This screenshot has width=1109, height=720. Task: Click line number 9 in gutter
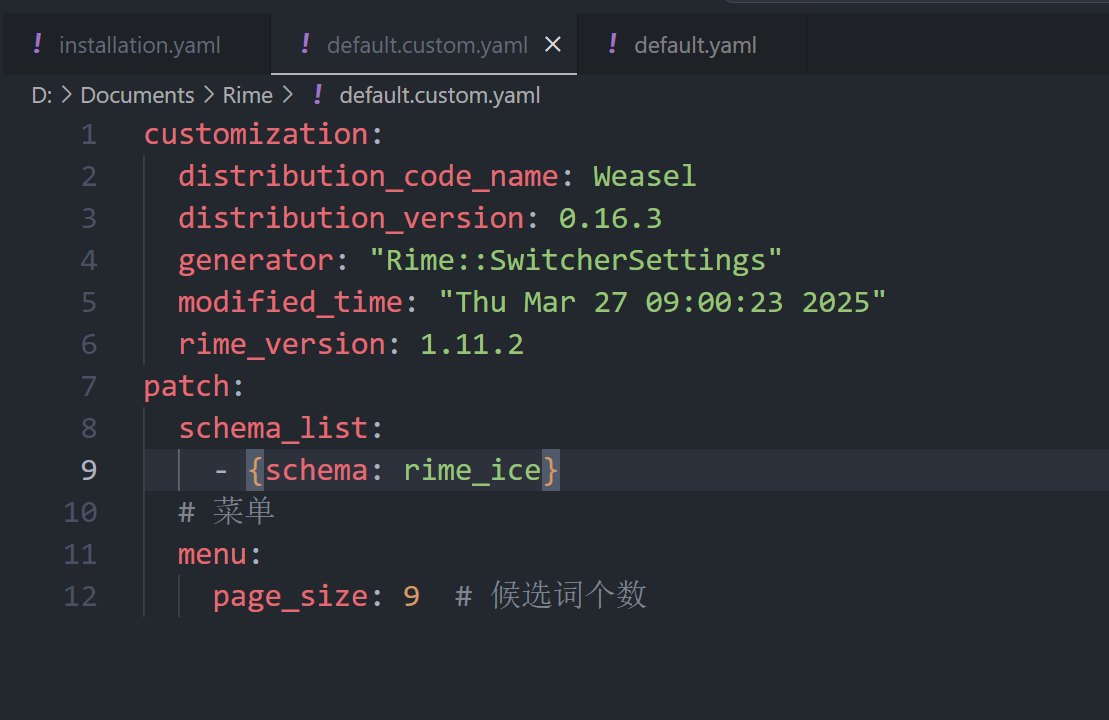click(88, 470)
